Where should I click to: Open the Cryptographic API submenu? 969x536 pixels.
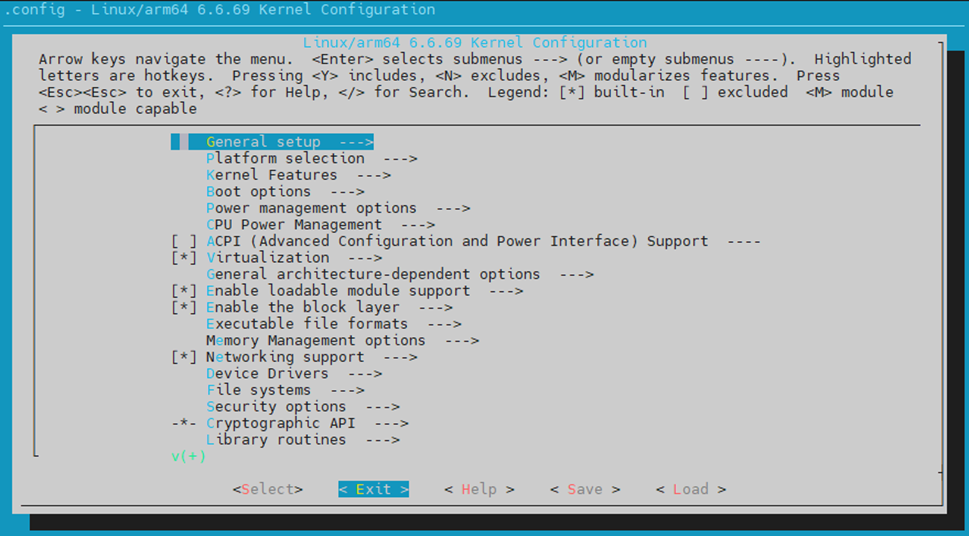[307, 423]
